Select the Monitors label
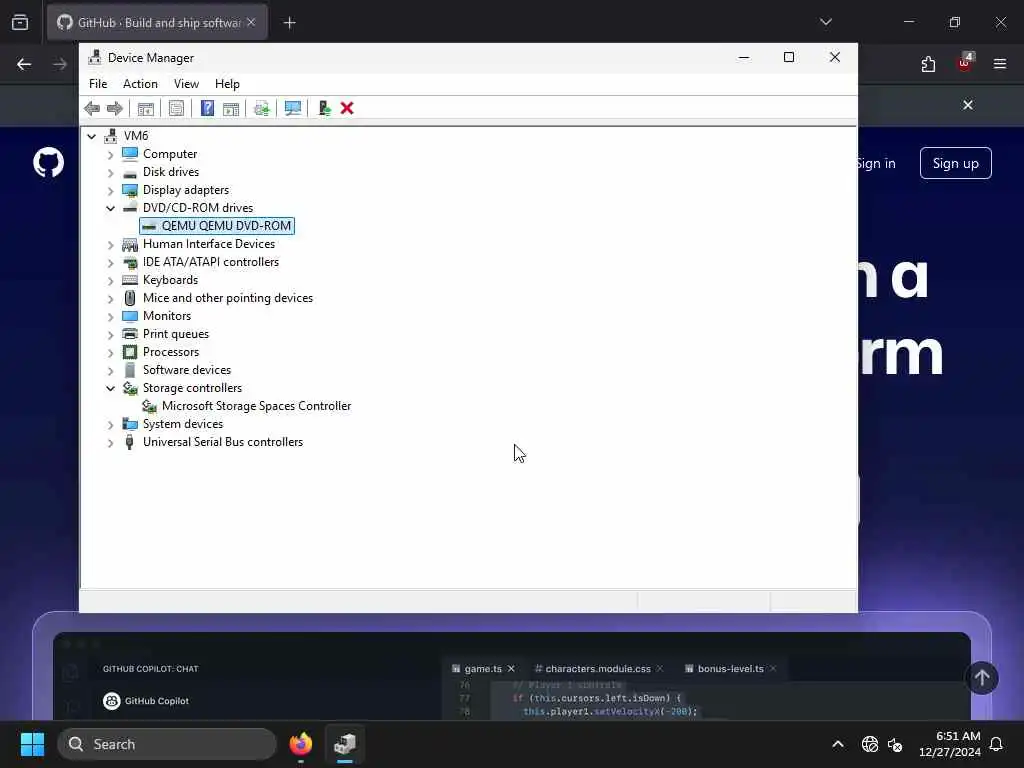1024x768 pixels. pyautogui.click(x=167, y=316)
